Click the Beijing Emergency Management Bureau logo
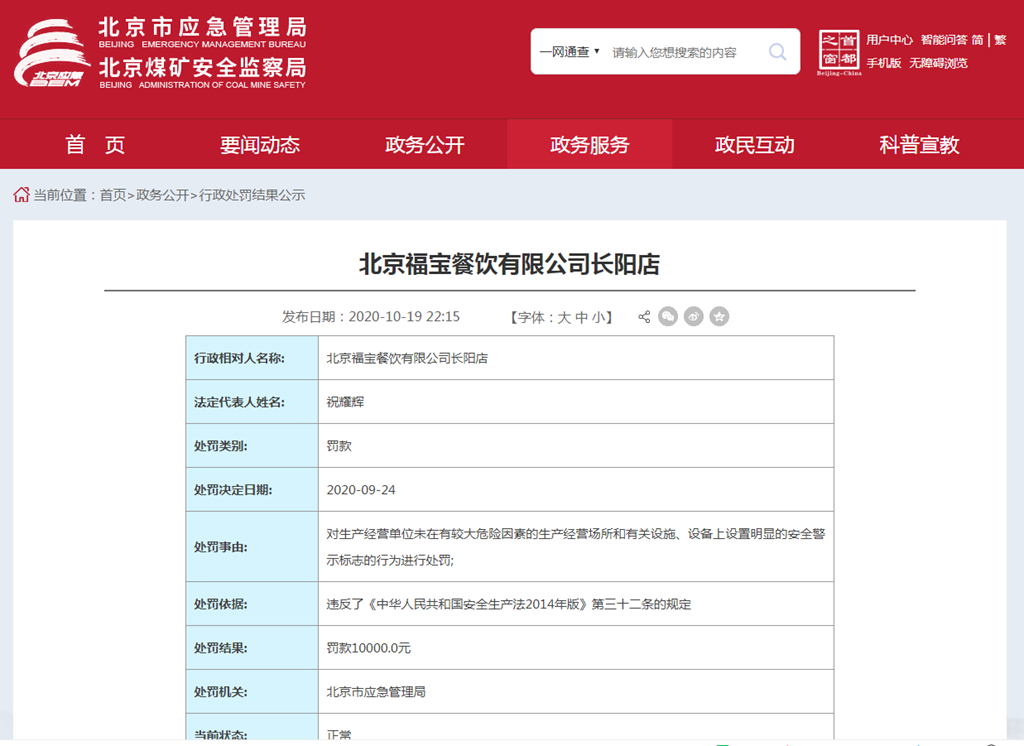 pyautogui.click(x=160, y=54)
